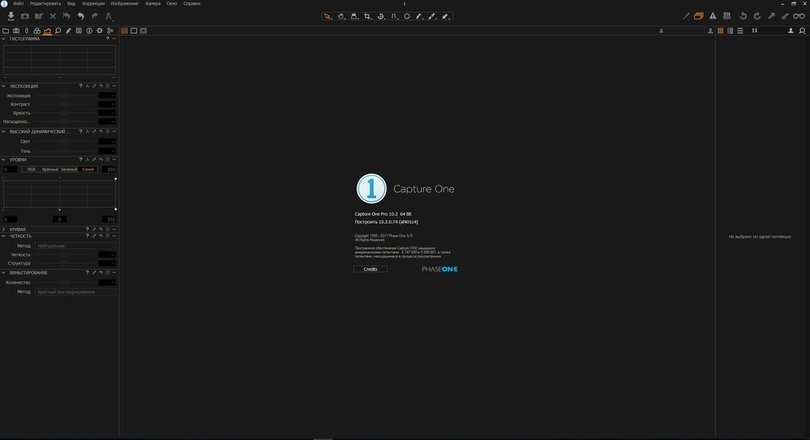
Task: Collapse the Гистограмма panel
Action: [4, 39]
